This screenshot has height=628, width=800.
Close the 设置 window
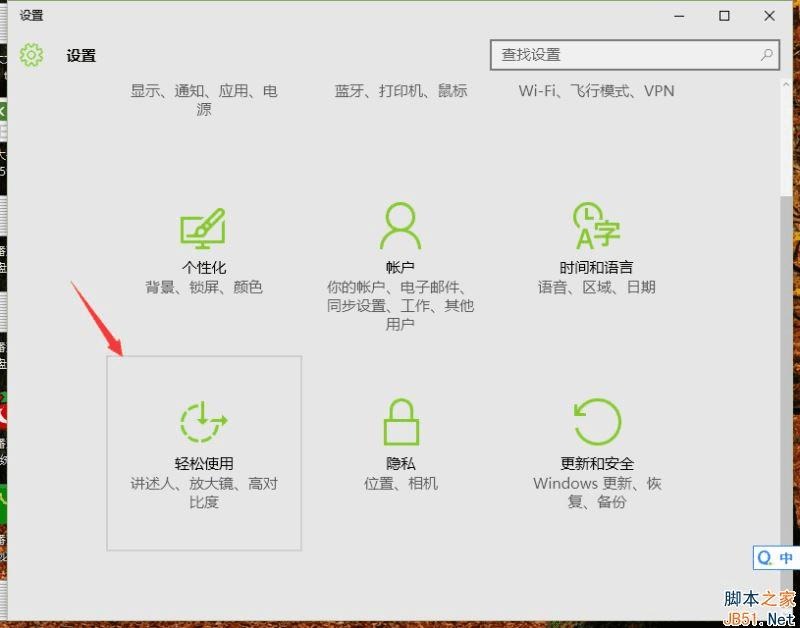pyautogui.click(x=769, y=16)
